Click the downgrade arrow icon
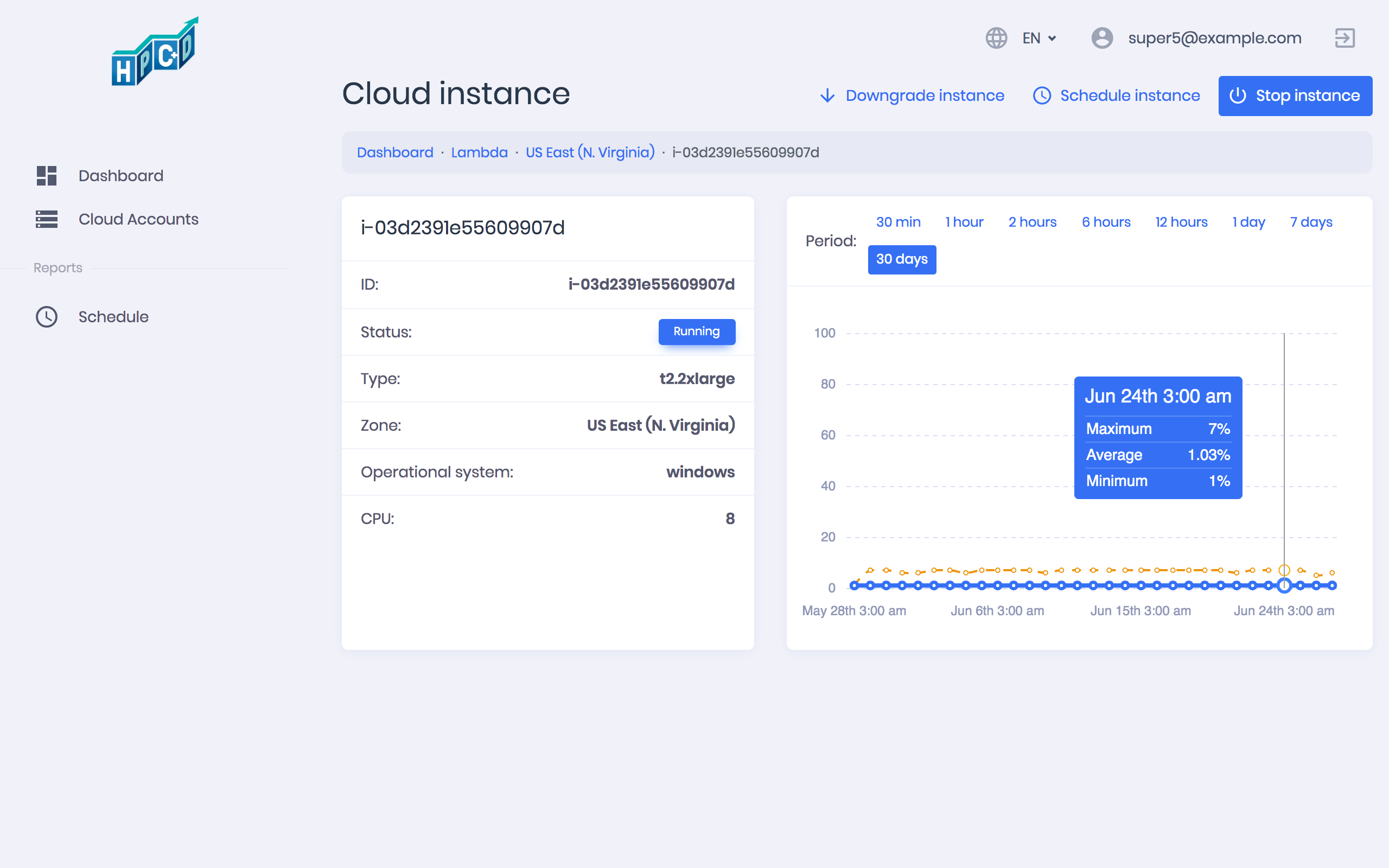Screen dimensions: 1389x868 [x=827, y=95]
